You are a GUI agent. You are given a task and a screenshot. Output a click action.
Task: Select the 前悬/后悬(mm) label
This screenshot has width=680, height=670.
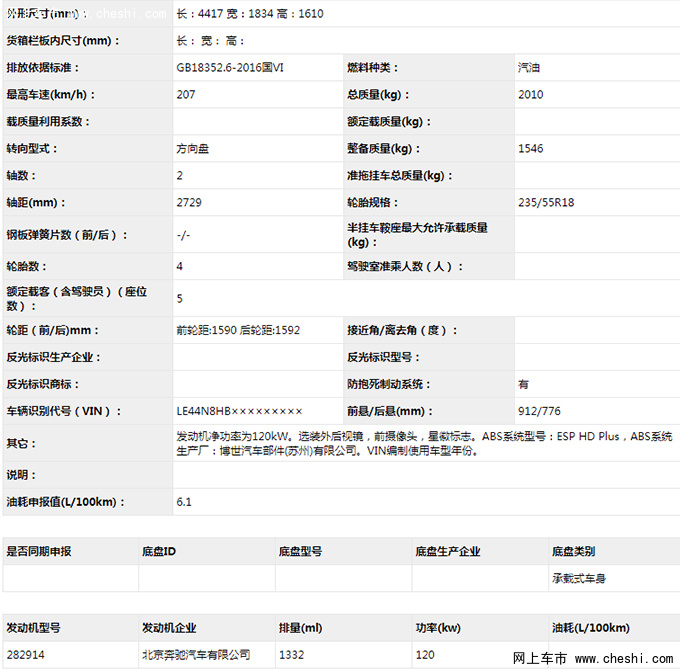(389, 411)
